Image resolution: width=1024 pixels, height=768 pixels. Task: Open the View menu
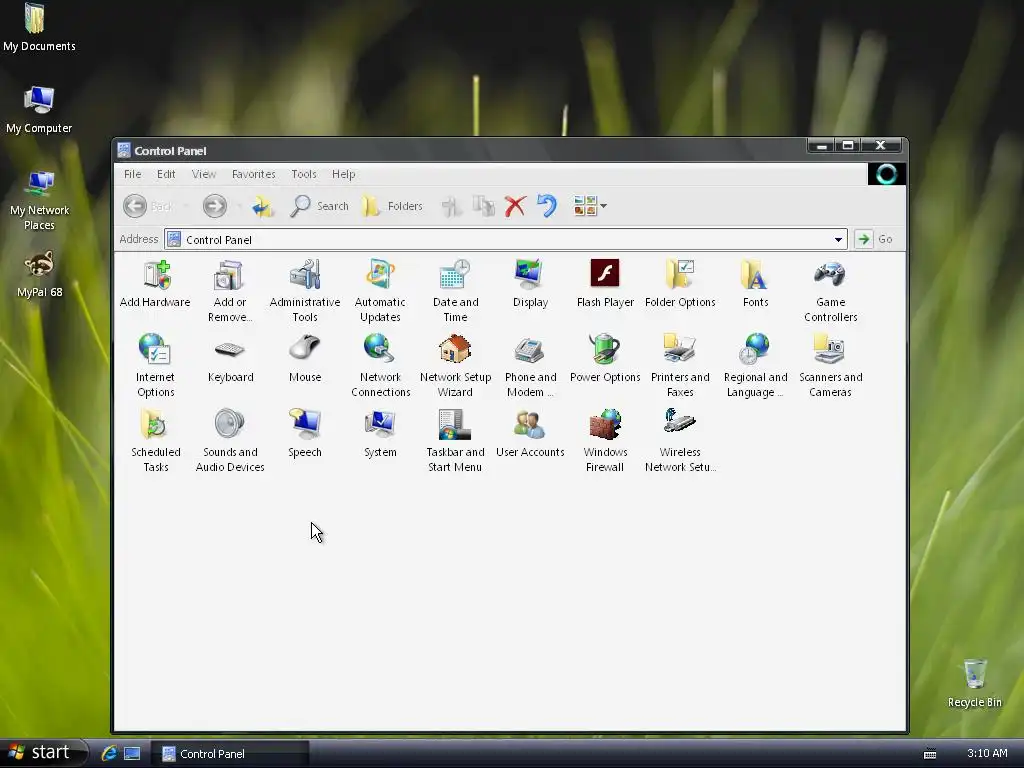pos(204,174)
